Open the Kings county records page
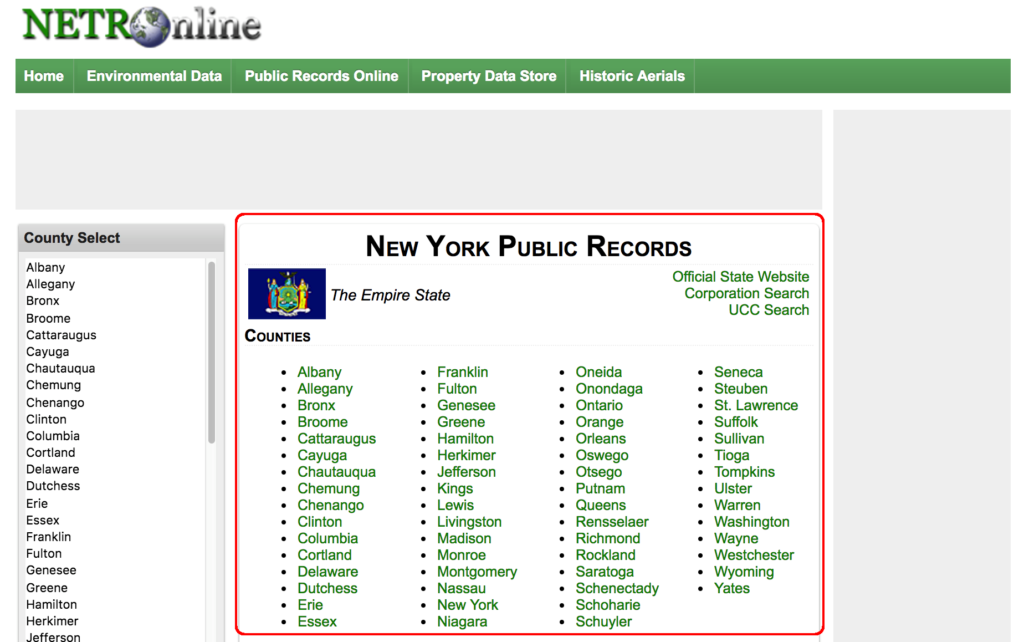This screenshot has width=1024, height=642. pos(455,488)
